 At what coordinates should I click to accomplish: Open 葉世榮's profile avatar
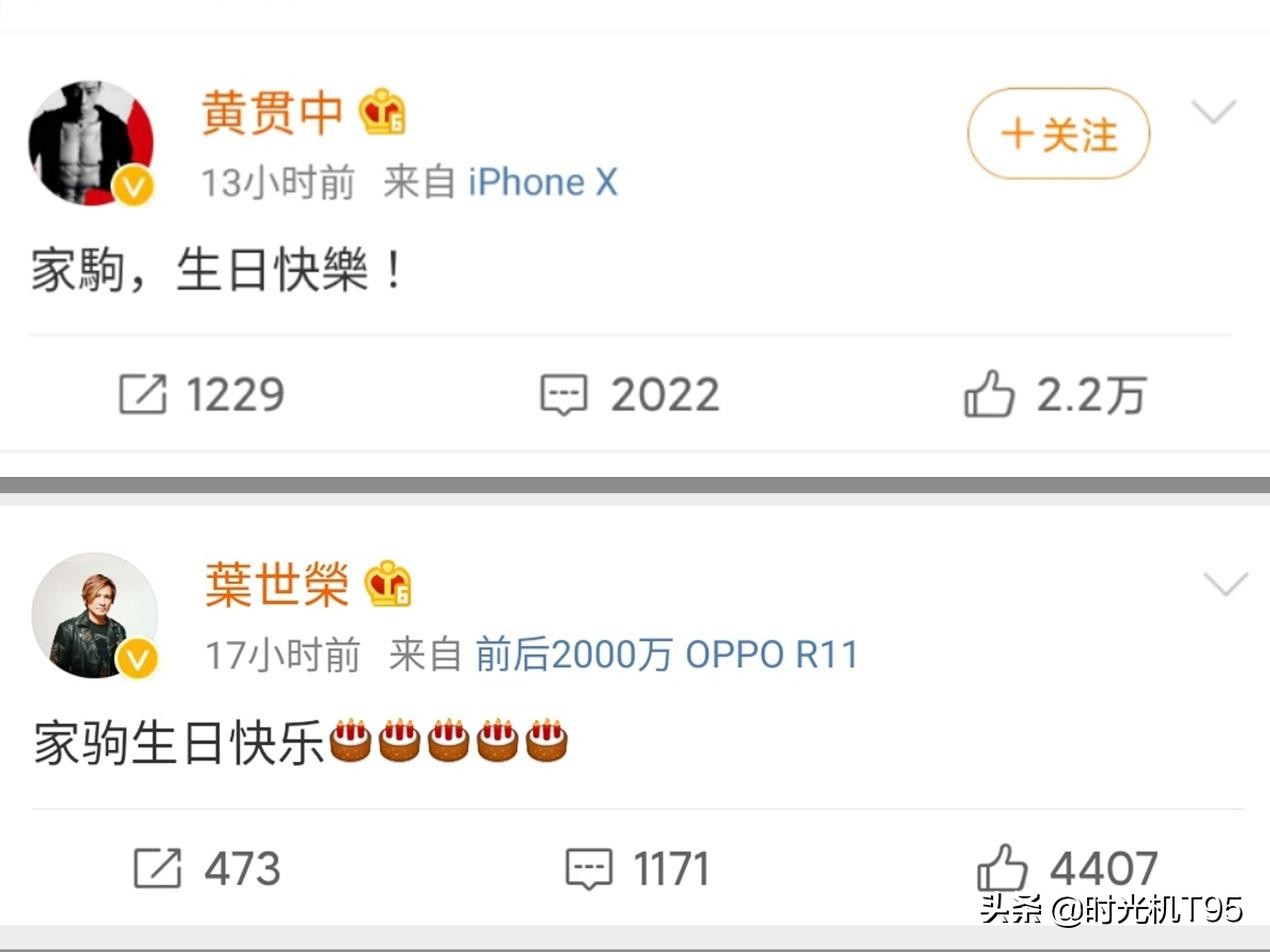95,615
